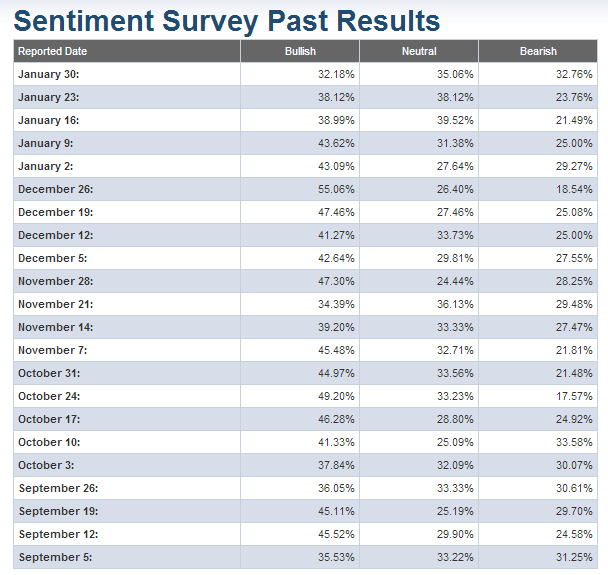This screenshot has width=608, height=575.
Task: Click the December 5 neutral value 29.81%
Action: 454,258
